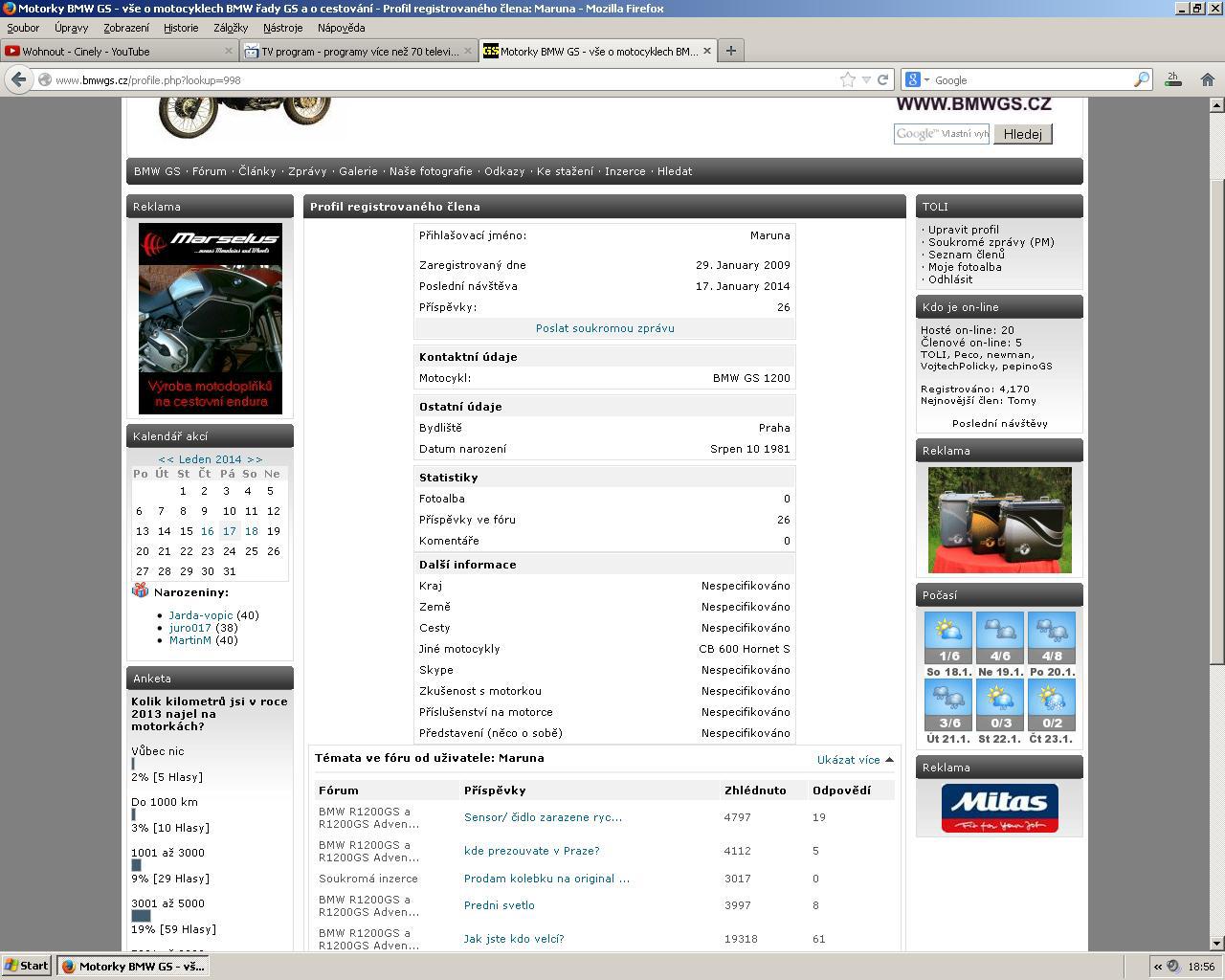Close the Wohnout YouTube tab
The width and height of the screenshot is (1225, 980).
[229, 51]
